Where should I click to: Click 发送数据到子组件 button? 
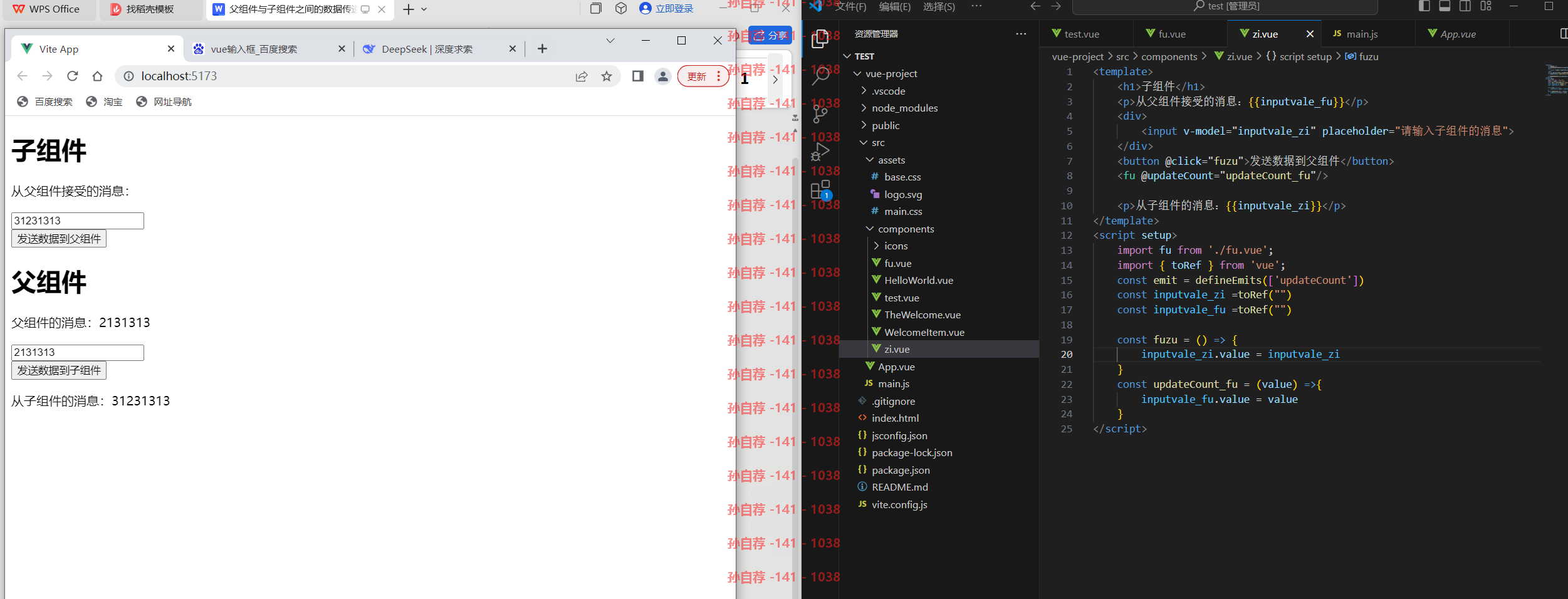point(59,370)
